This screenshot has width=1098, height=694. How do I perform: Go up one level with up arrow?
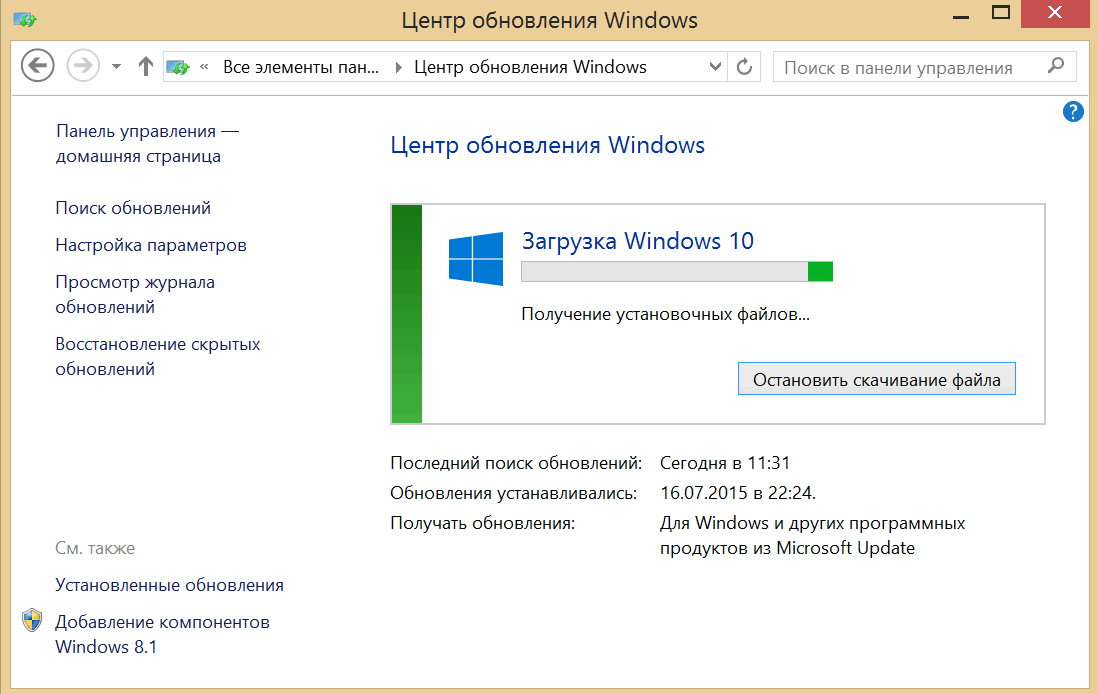point(145,67)
